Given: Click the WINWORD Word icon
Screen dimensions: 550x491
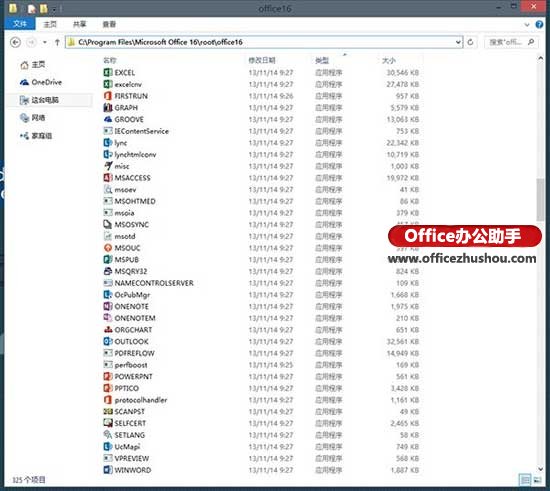Looking at the screenshot, I should [x=108, y=470].
